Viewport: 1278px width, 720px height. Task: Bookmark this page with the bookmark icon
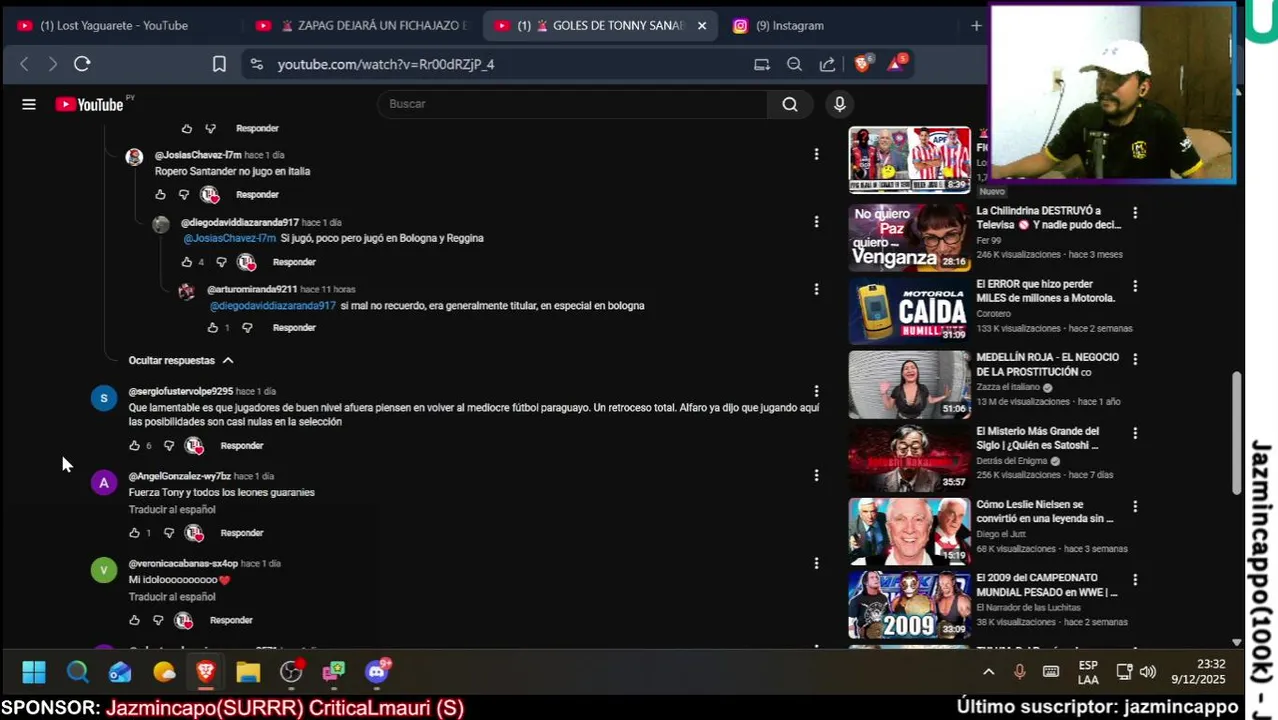219,64
